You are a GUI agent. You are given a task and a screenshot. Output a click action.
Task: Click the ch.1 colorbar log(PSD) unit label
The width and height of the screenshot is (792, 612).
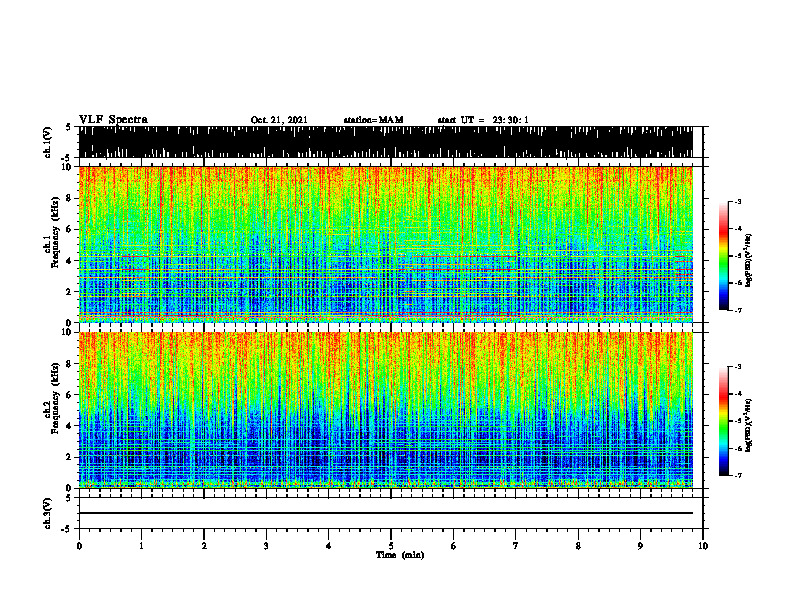748,260
